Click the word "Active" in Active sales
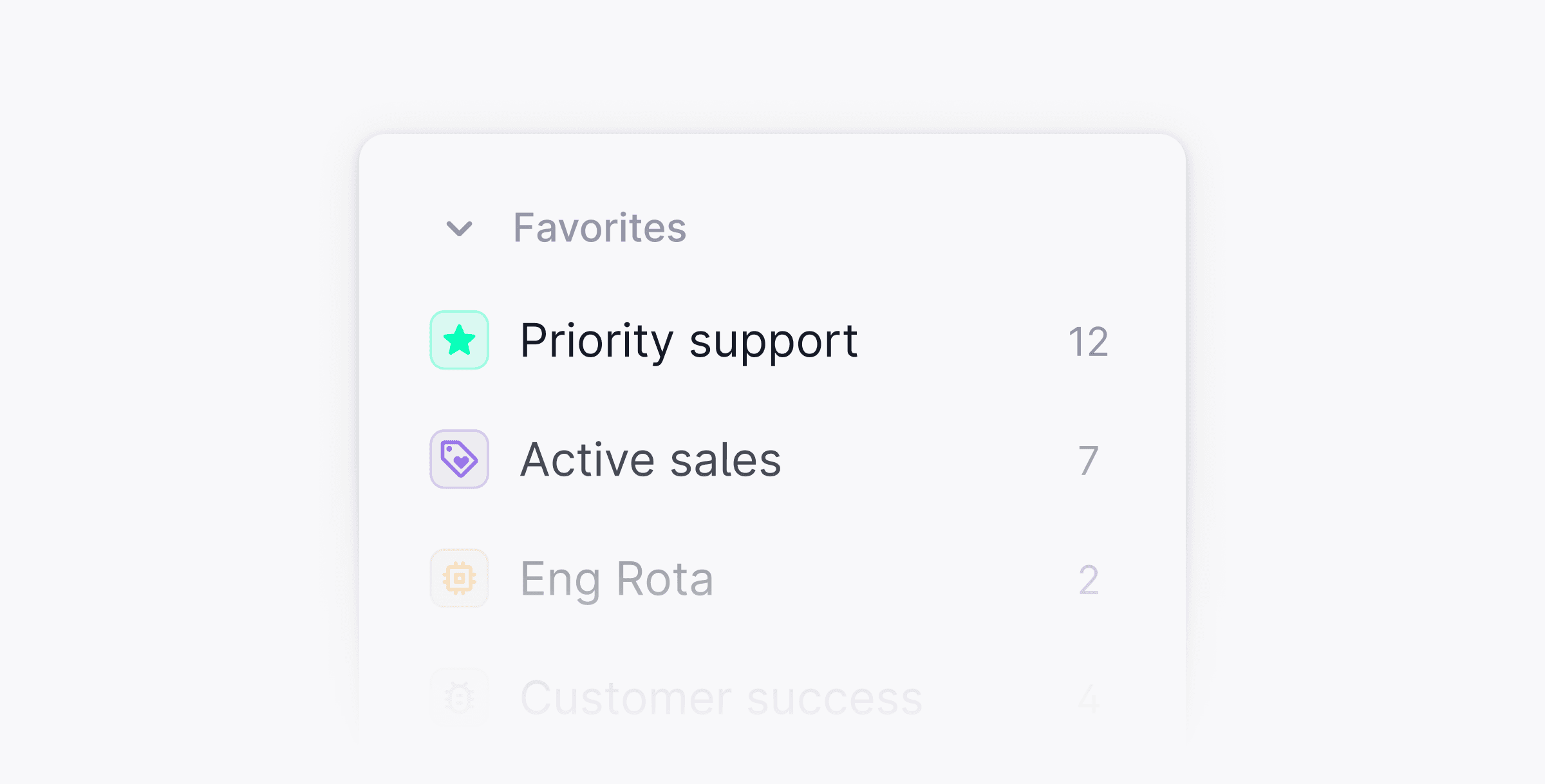Image resolution: width=1545 pixels, height=784 pixels. pos(587,460)
